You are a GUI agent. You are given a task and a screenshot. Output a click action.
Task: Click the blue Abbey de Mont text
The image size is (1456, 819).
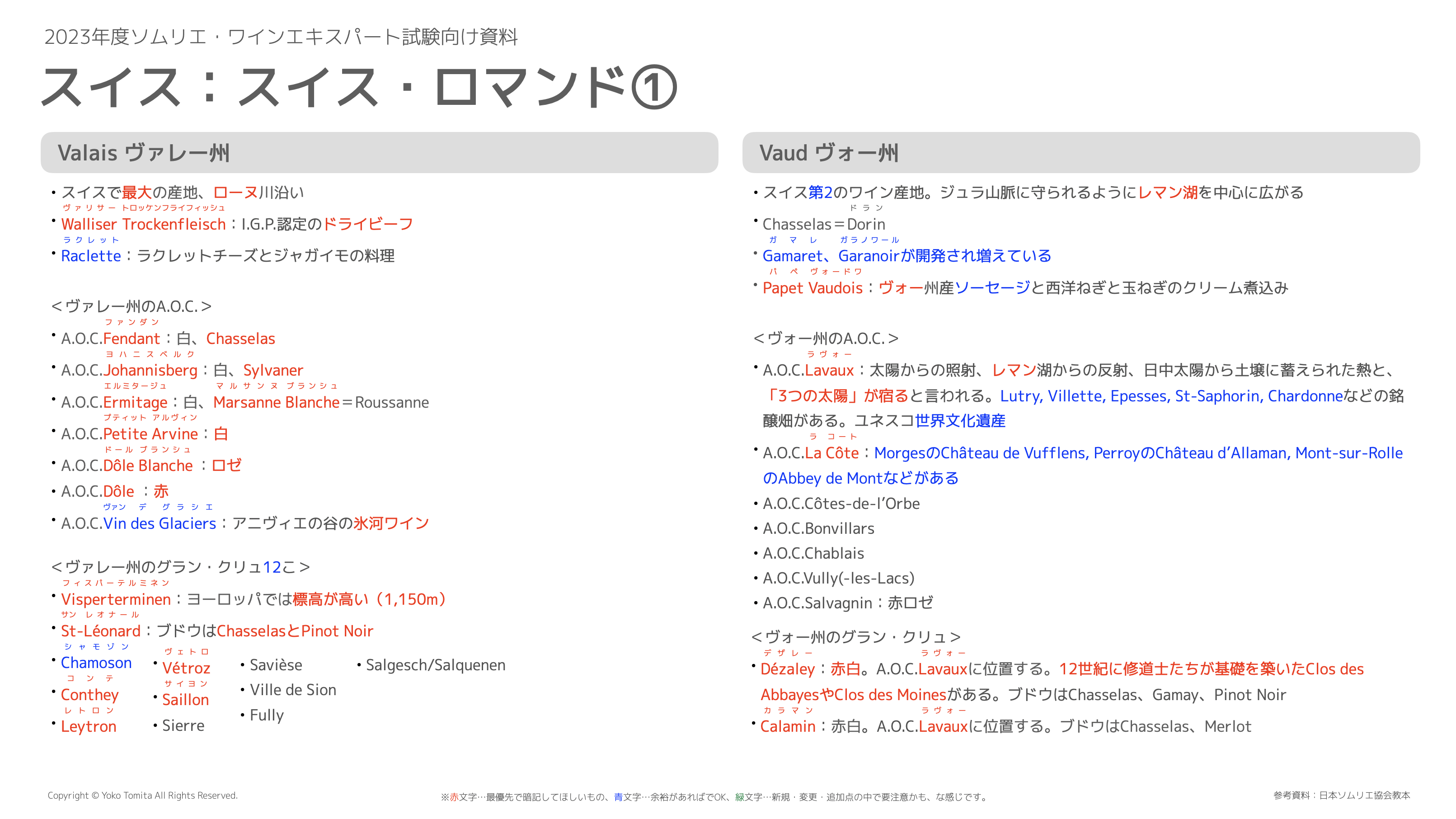[830, 478]
